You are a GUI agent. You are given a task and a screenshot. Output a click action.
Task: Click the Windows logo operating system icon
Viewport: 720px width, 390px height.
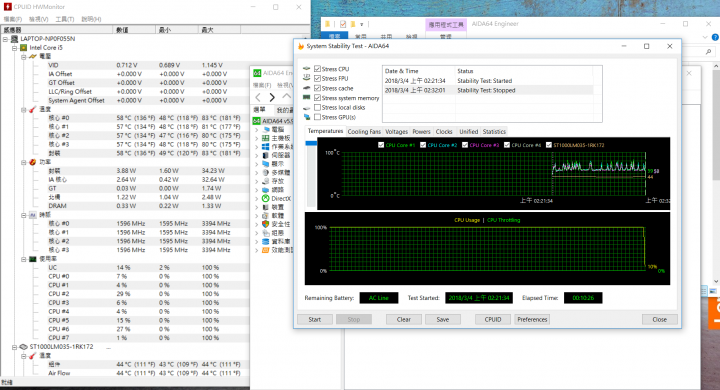[x=265, y=147]
